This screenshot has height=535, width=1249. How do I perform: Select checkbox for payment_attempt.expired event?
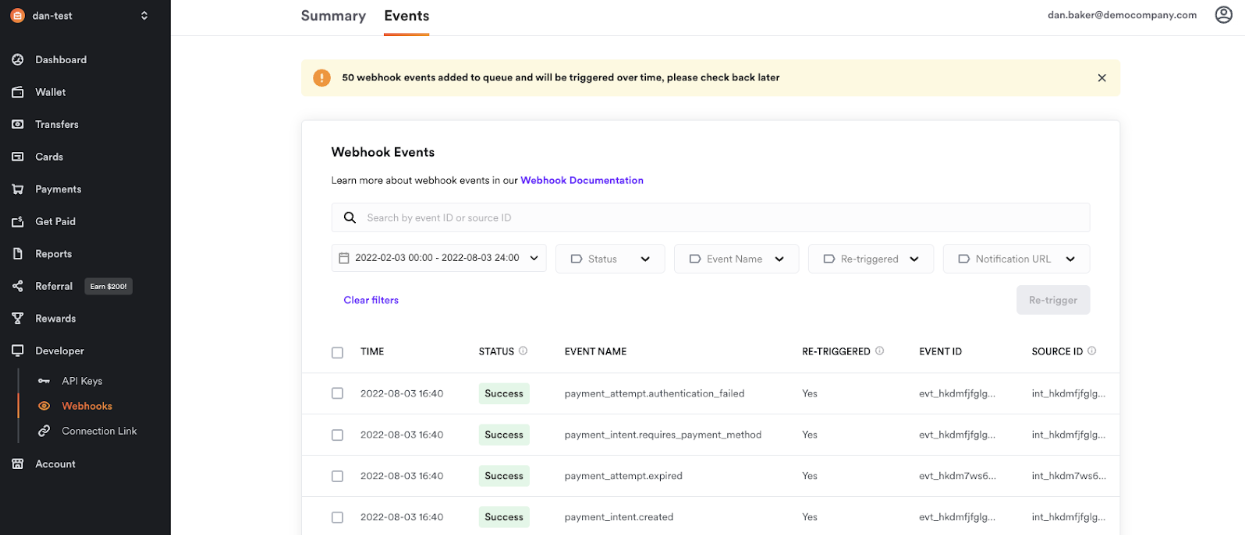coord(337,476)
